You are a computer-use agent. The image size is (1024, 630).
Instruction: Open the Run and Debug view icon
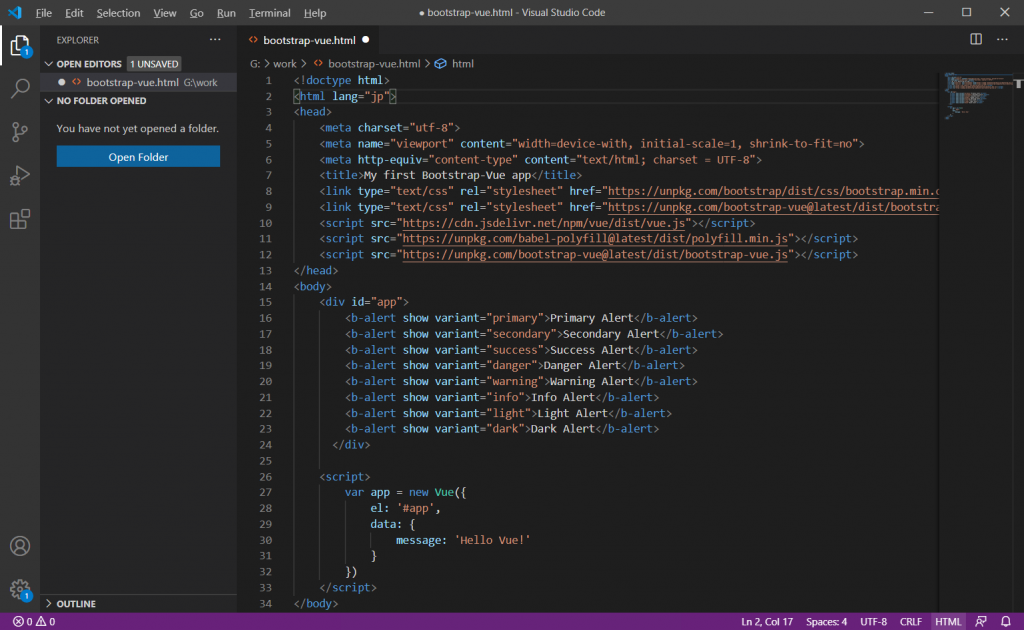20,176
